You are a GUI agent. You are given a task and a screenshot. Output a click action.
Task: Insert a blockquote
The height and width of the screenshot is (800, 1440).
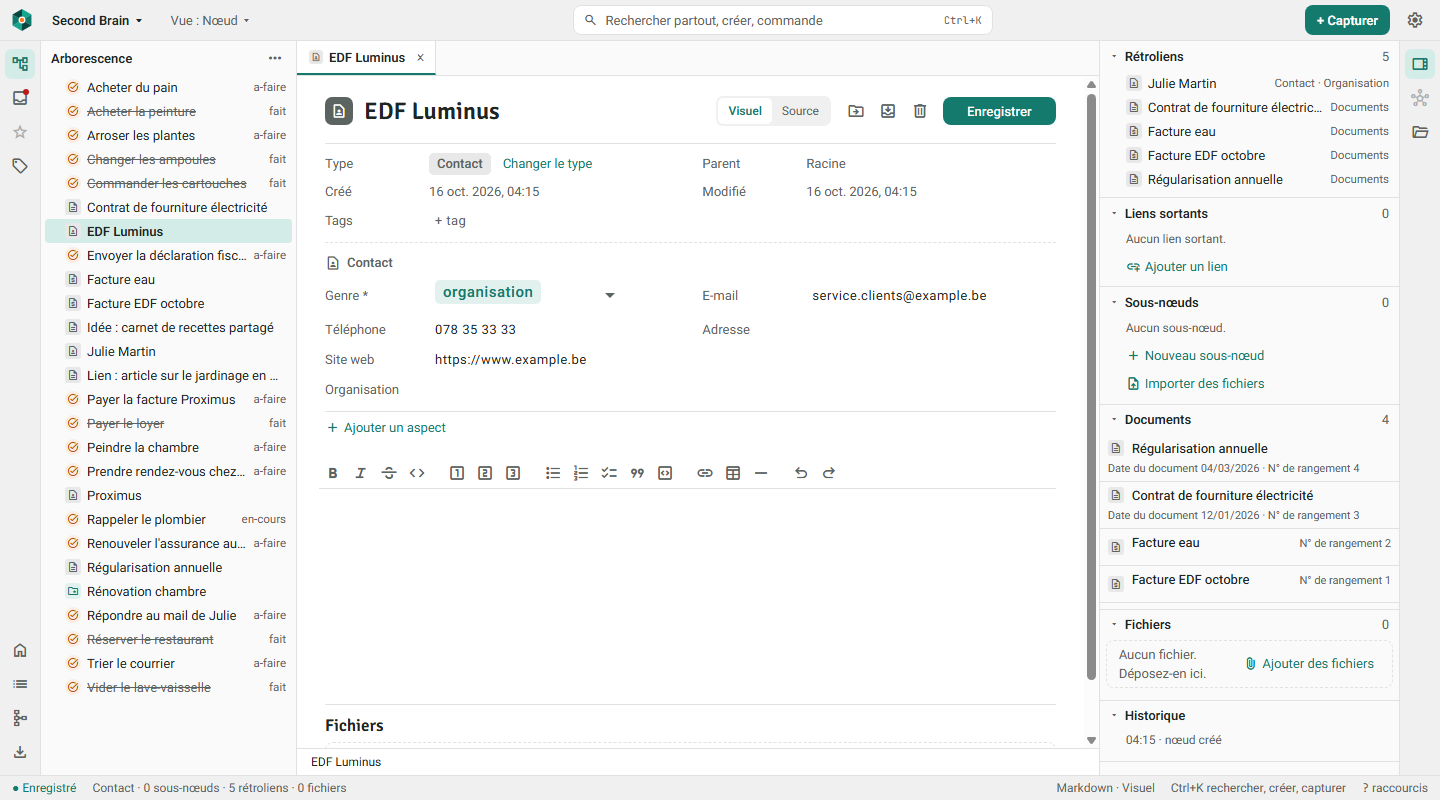pos(637,473)
